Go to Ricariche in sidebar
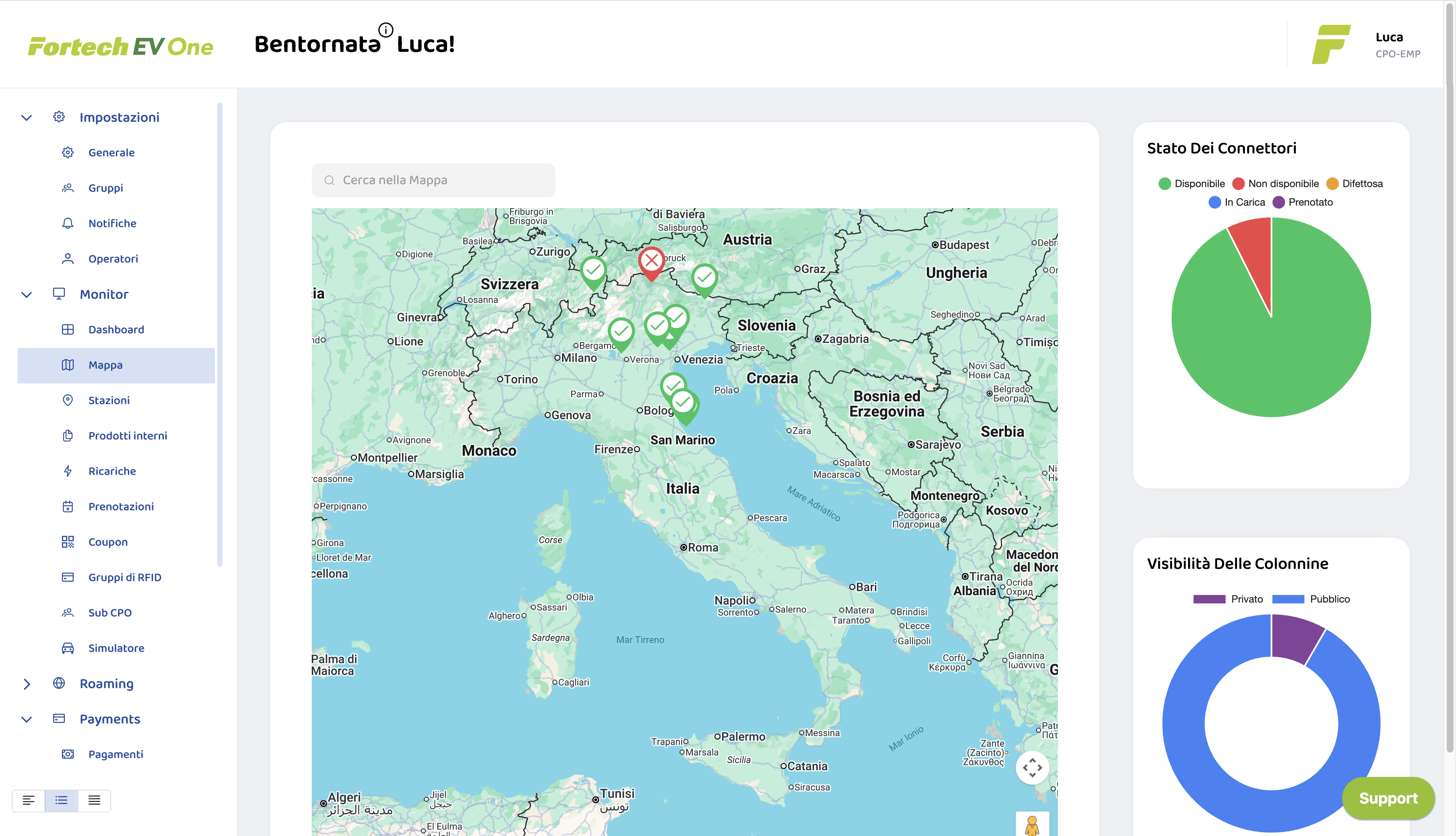The image size is (1456, 836). pos(112,471)
